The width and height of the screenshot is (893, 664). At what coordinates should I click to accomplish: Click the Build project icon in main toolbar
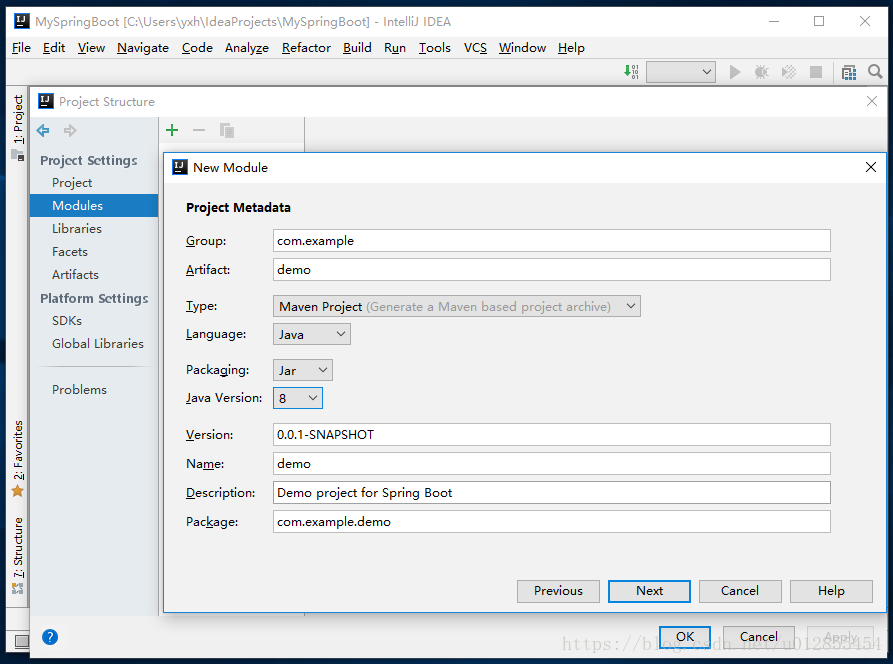(x=631, y=72)
